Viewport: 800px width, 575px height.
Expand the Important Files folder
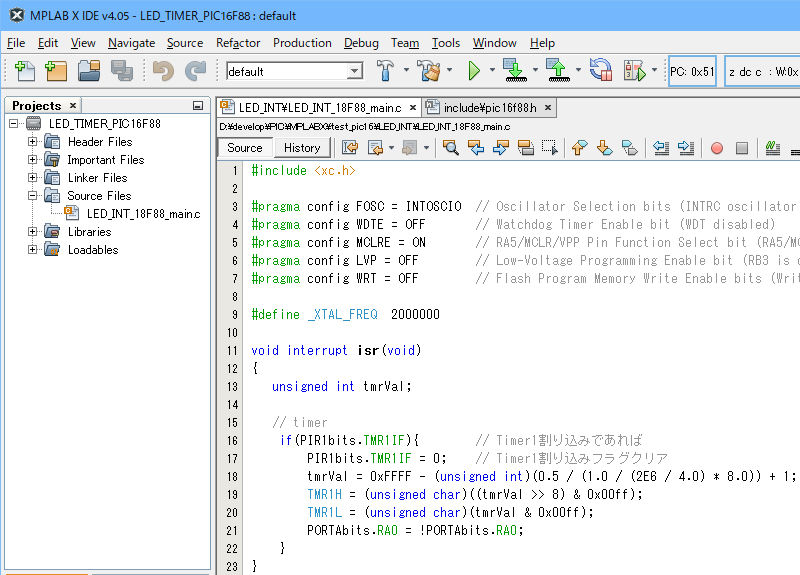tap(33, 160)
